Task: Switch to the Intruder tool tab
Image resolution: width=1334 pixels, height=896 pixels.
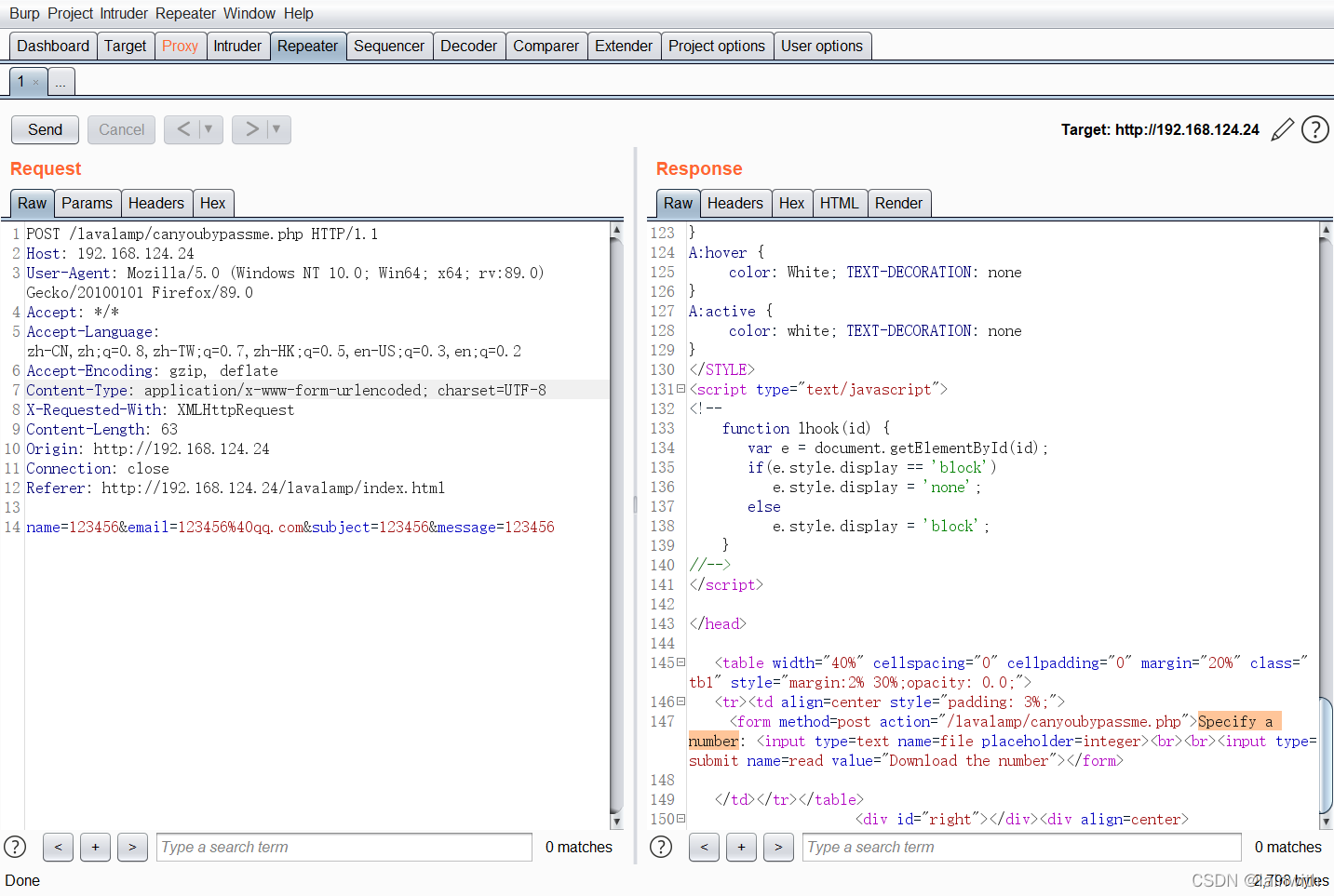Action: pyautogui.click(x=237, y=47)
